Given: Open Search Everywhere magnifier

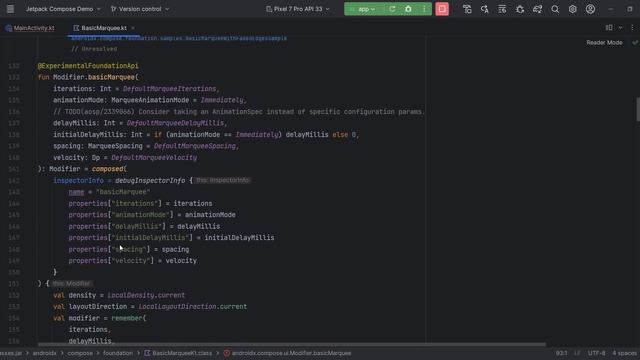Looking at the screenshot, I should (555, 9).
